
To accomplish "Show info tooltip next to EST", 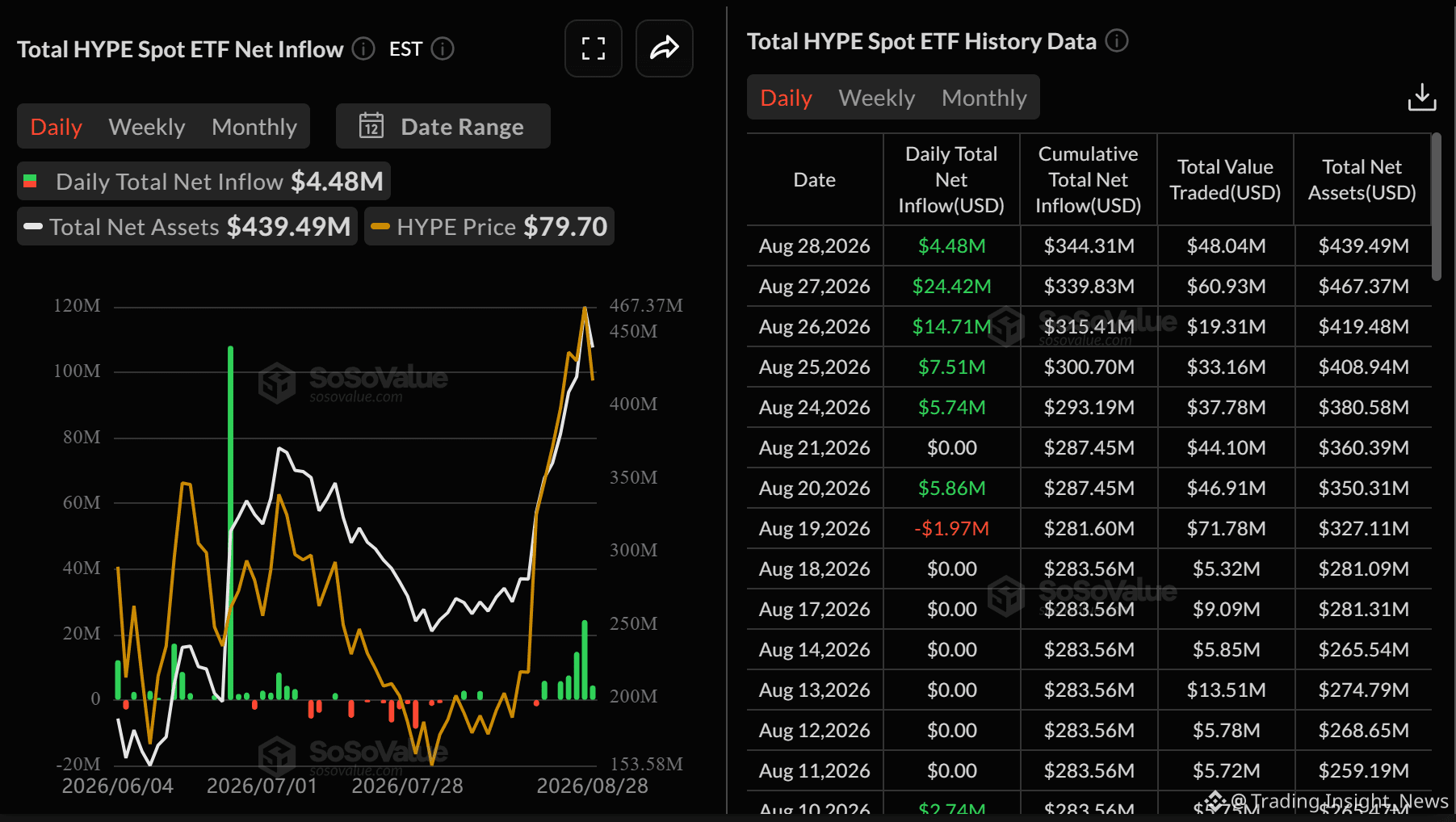I will pyautogui.click(x=443, y=49).
